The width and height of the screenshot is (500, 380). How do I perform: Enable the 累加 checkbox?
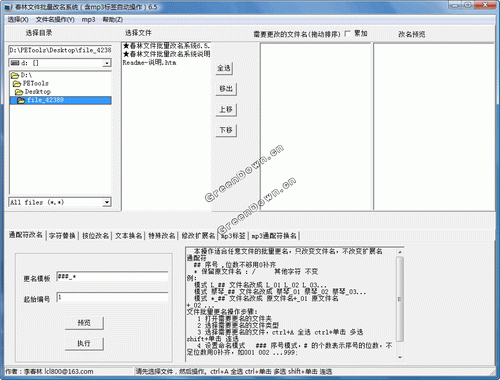(x=348, y=33)
